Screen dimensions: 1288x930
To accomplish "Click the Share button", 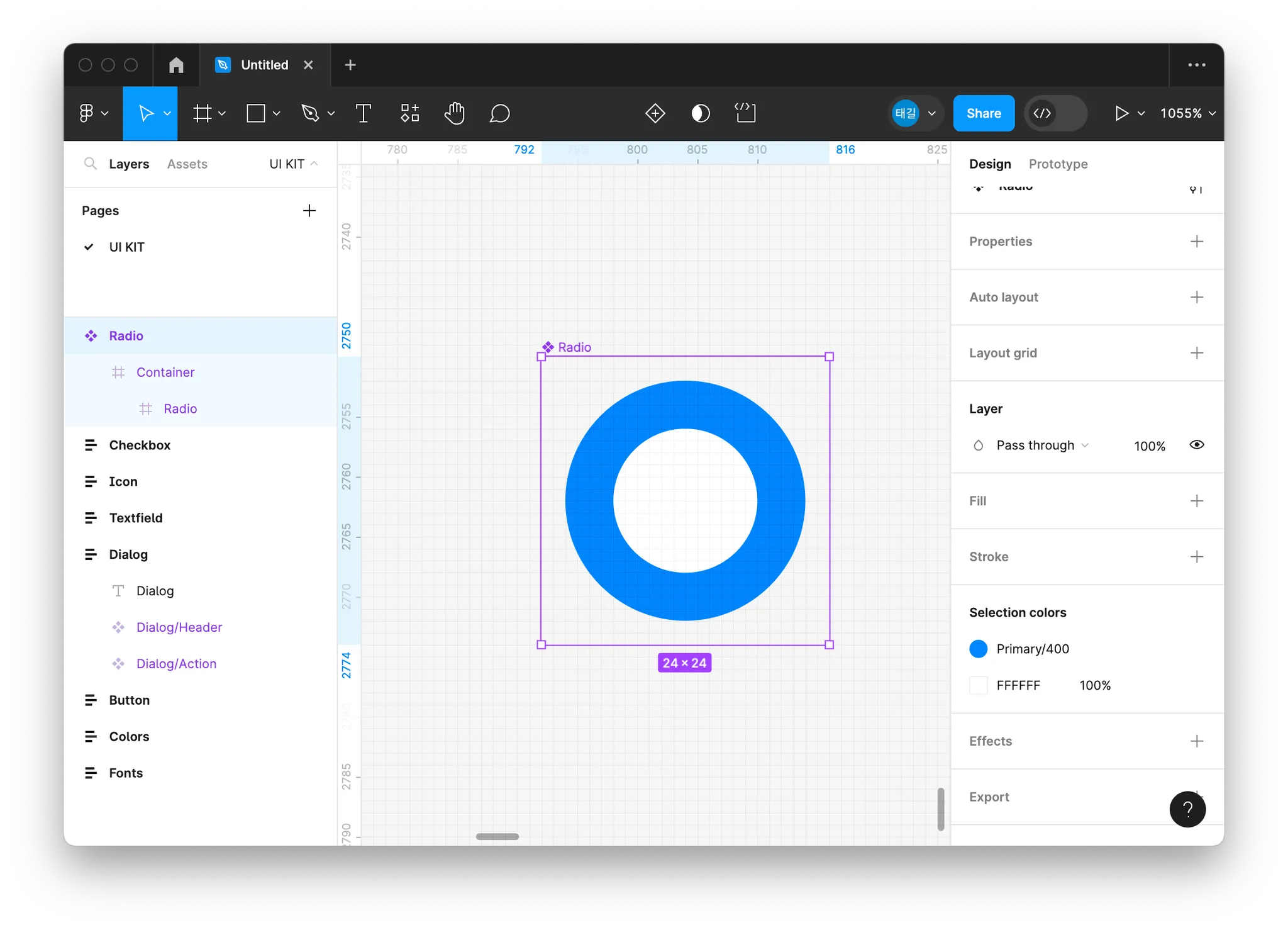I will click(984, 113).
